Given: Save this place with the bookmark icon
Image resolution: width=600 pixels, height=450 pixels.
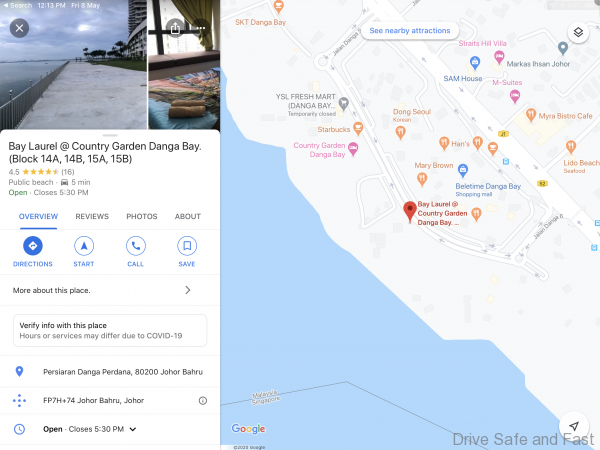Looking at the screenshot, I should click(x=187, y=246).
